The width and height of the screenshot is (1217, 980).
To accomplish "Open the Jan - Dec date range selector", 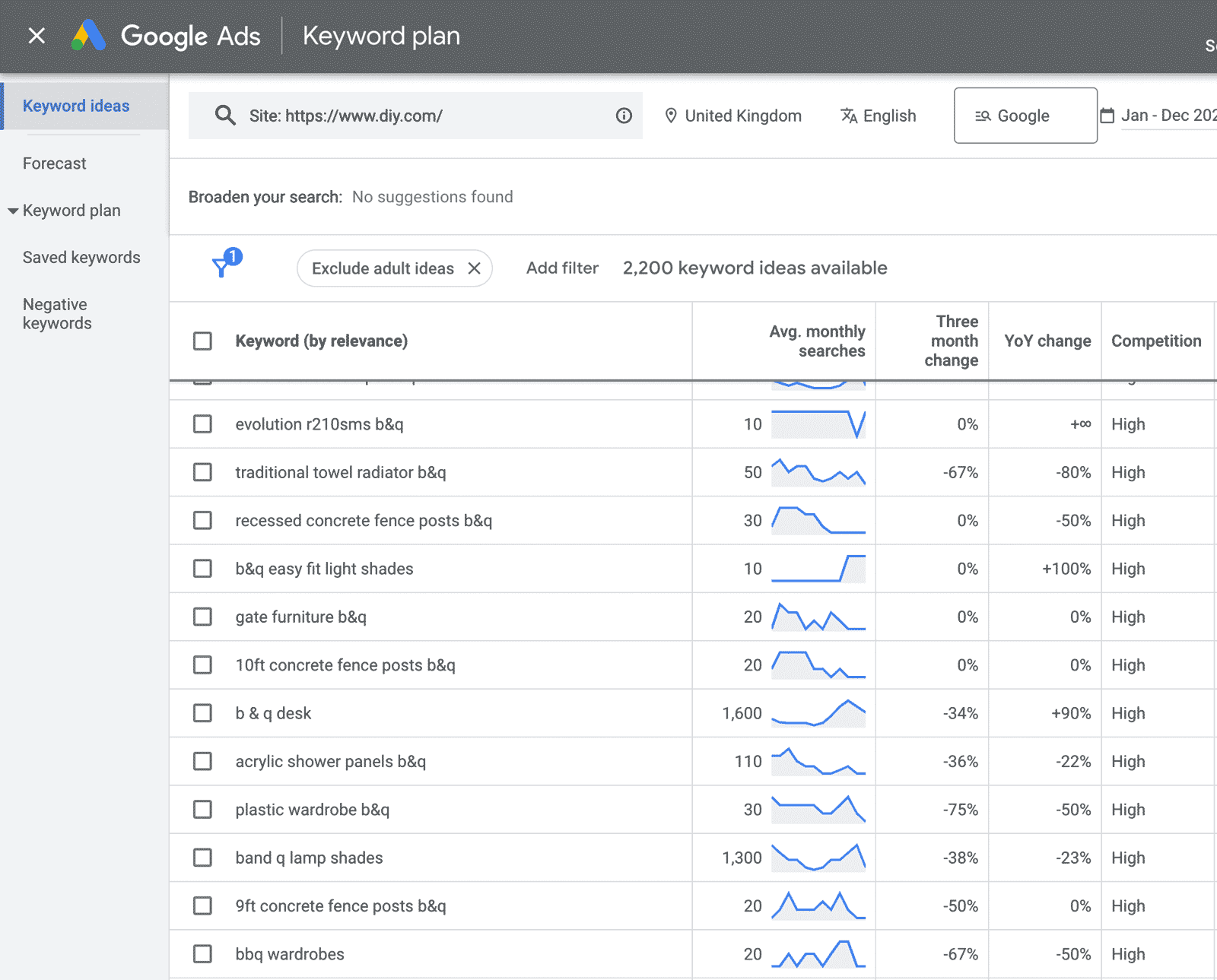I will tap(1165, 115).
